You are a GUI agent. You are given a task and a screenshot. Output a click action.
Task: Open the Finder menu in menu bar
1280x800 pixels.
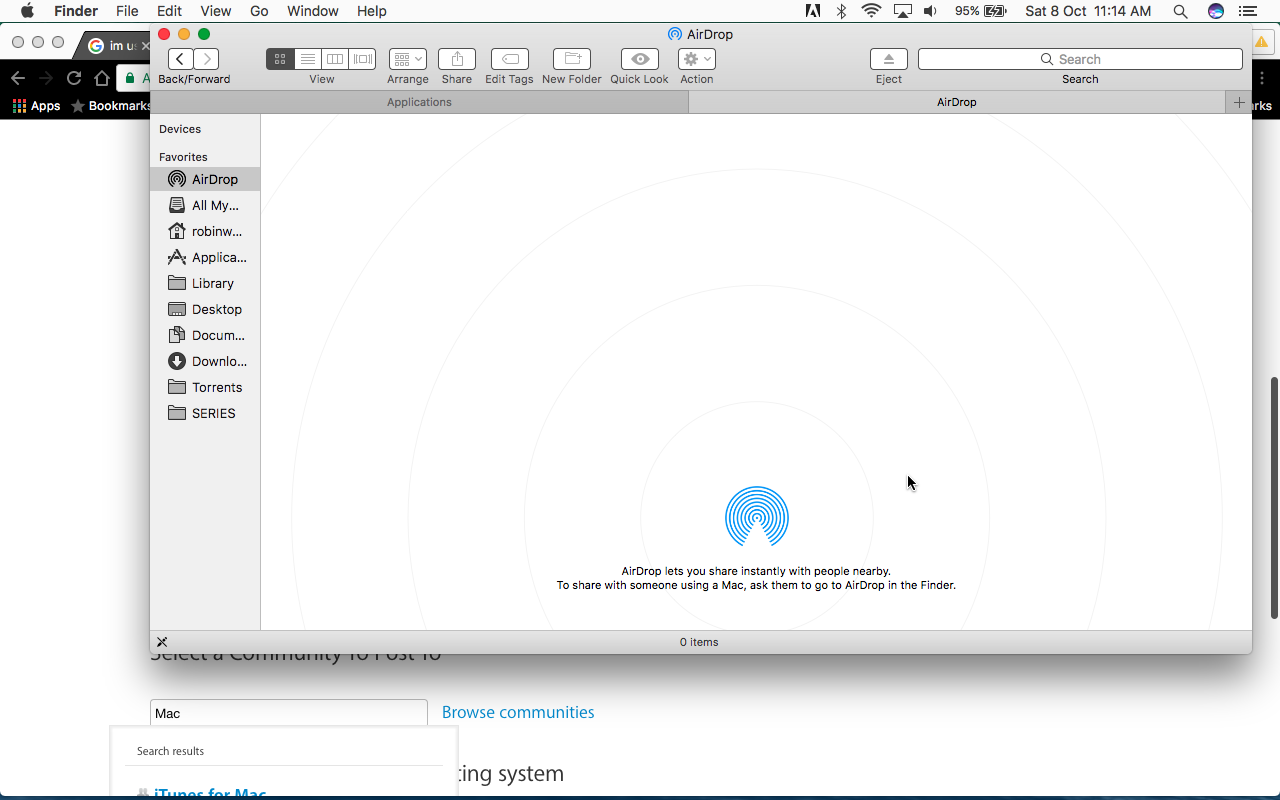(76, 11)
